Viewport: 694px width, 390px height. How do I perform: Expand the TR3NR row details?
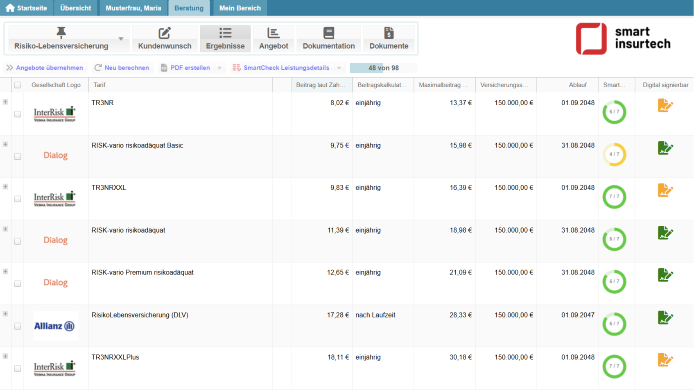(x=5, y=102)
